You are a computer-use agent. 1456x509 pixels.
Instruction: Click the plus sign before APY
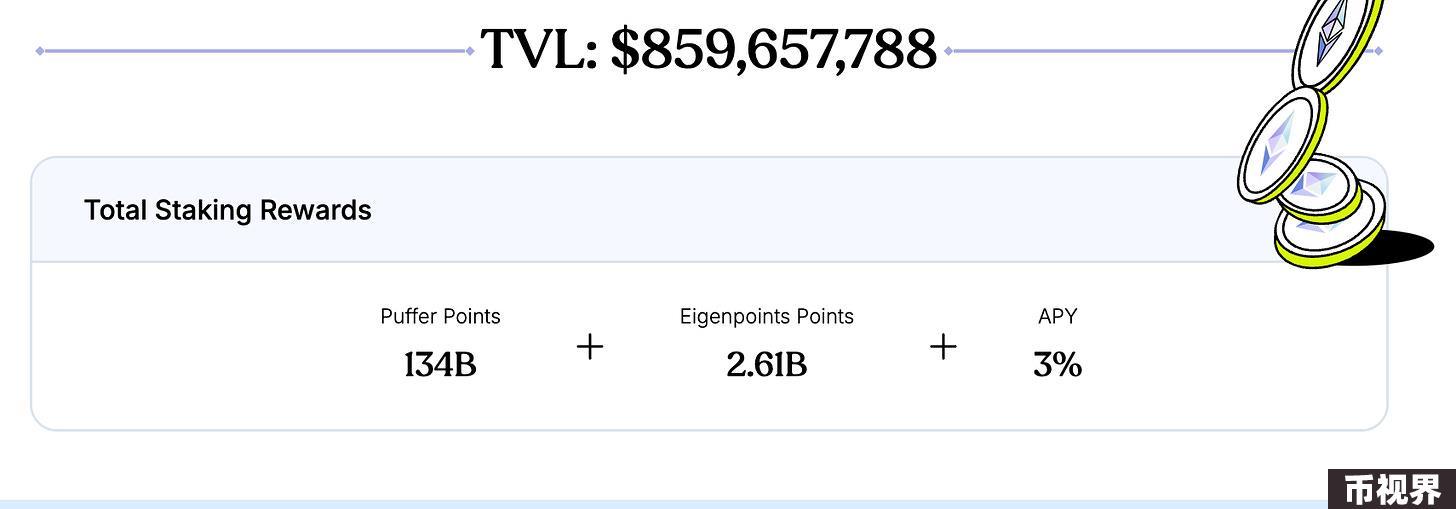(x=943, y=347)
